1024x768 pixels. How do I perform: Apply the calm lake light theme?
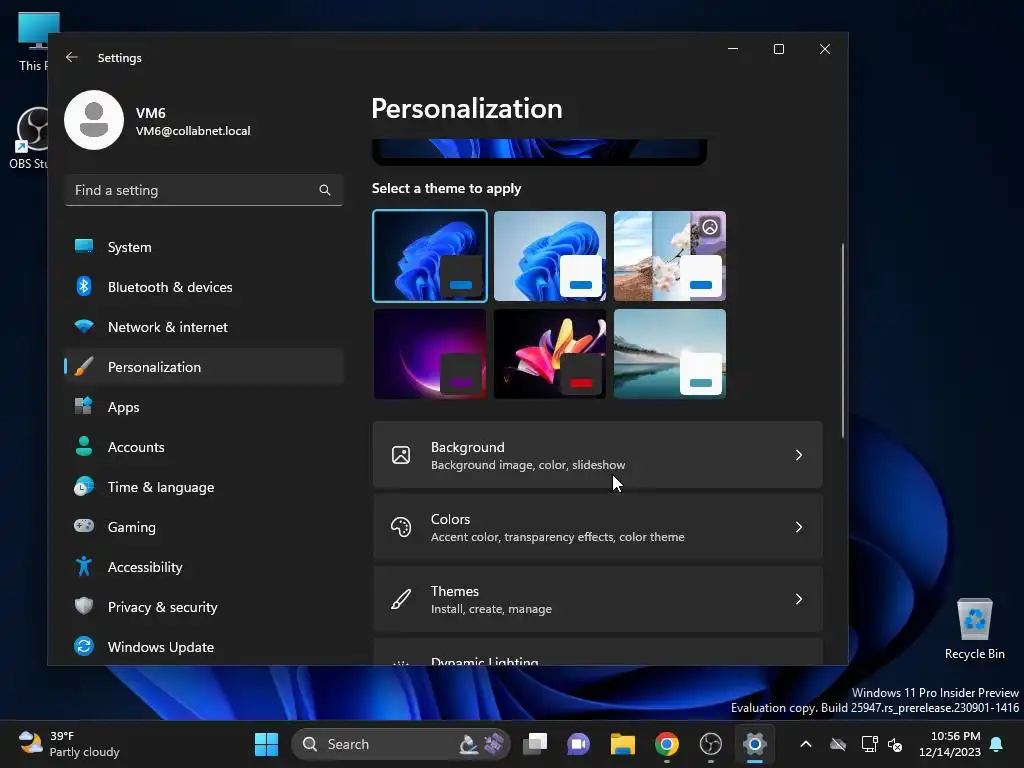pos(670,354)
